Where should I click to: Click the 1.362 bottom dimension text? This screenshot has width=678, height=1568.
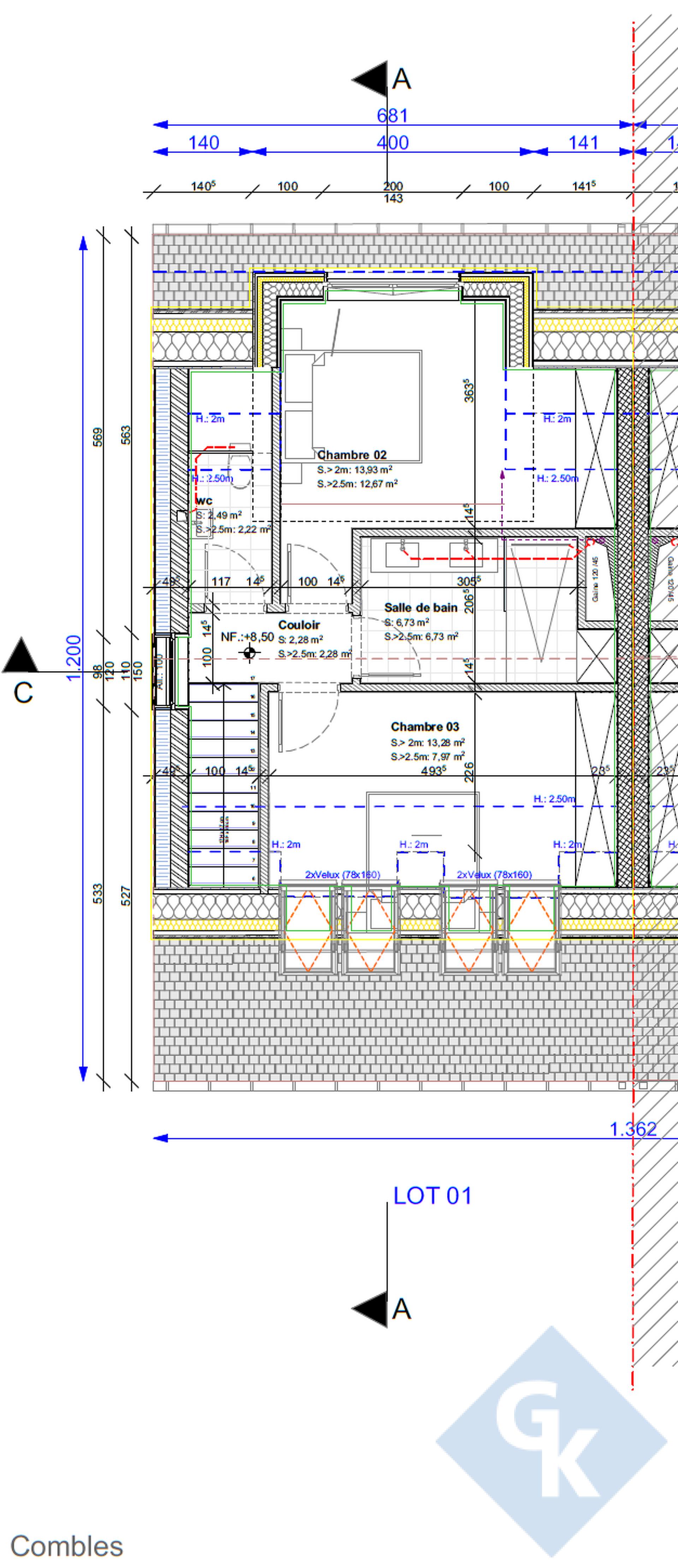633,1129
